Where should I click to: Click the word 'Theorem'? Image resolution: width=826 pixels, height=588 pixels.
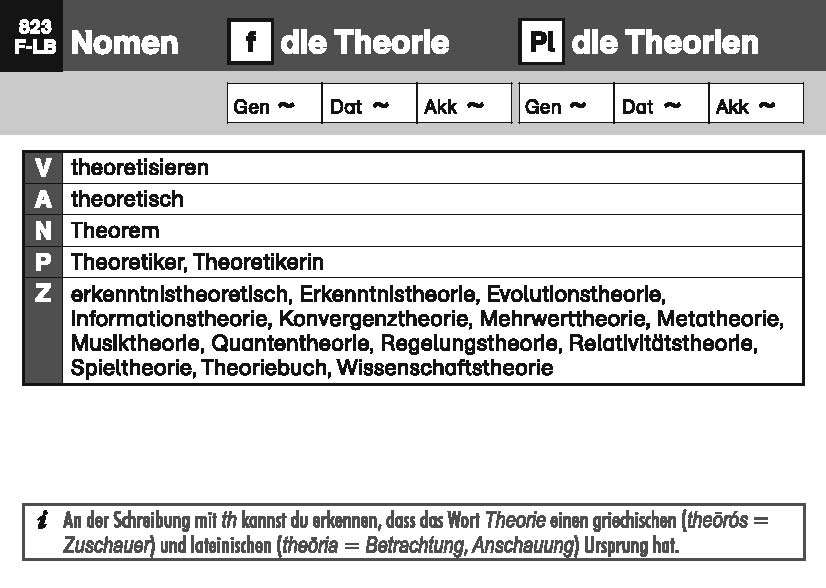coord(115,231)
